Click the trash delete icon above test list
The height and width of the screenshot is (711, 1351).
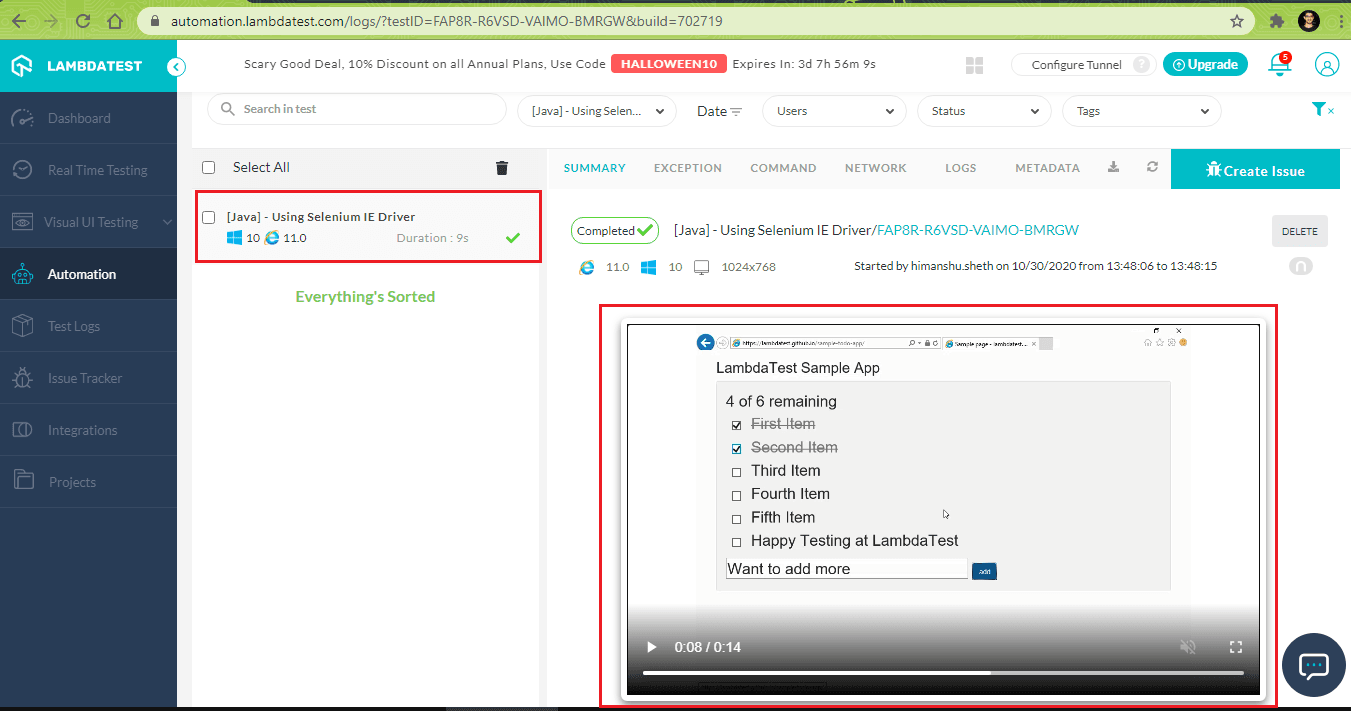point(502,168)
